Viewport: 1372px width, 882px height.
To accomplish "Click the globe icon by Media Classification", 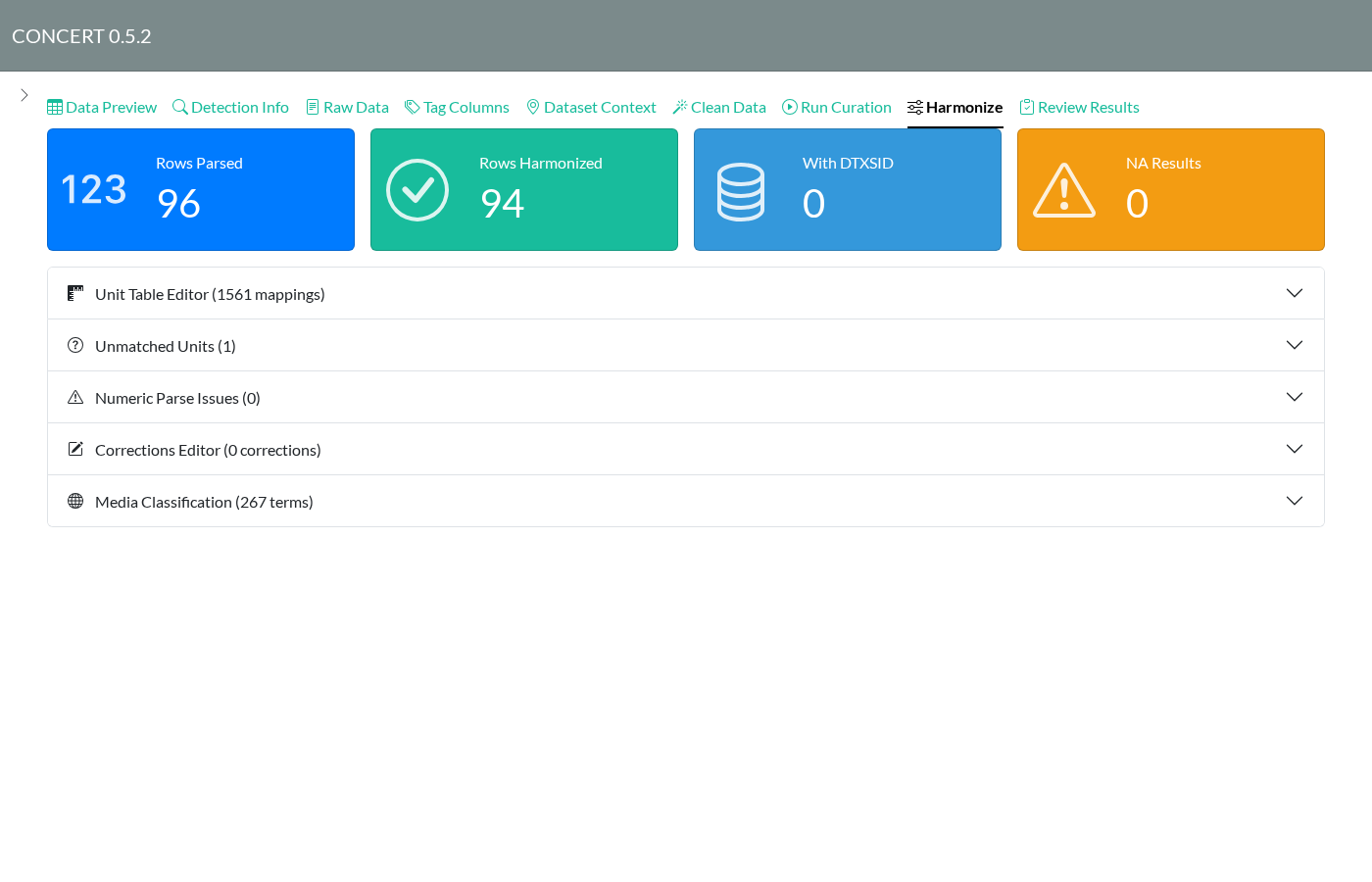I will pyautogui.click(x=75, y=501).
